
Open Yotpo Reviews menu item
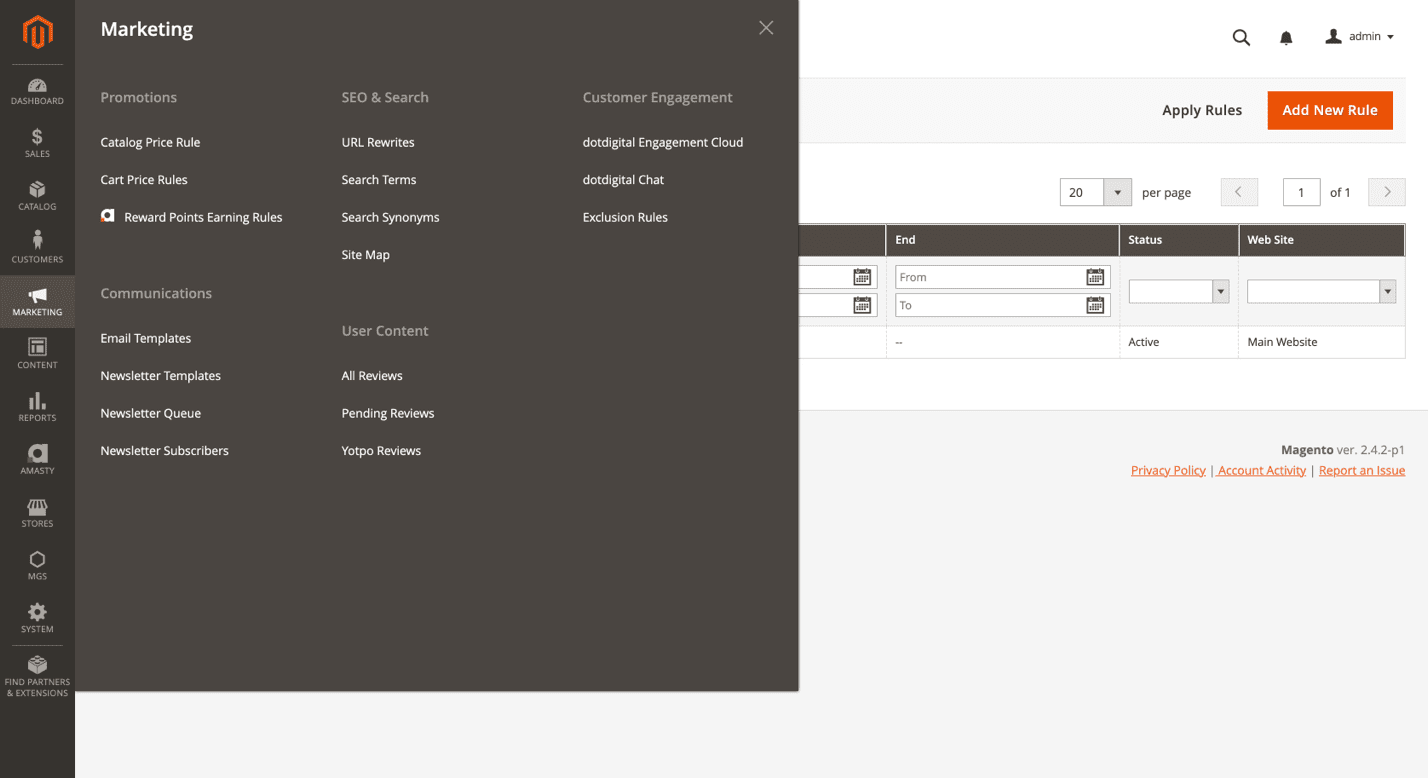click(x=381, y=451)
